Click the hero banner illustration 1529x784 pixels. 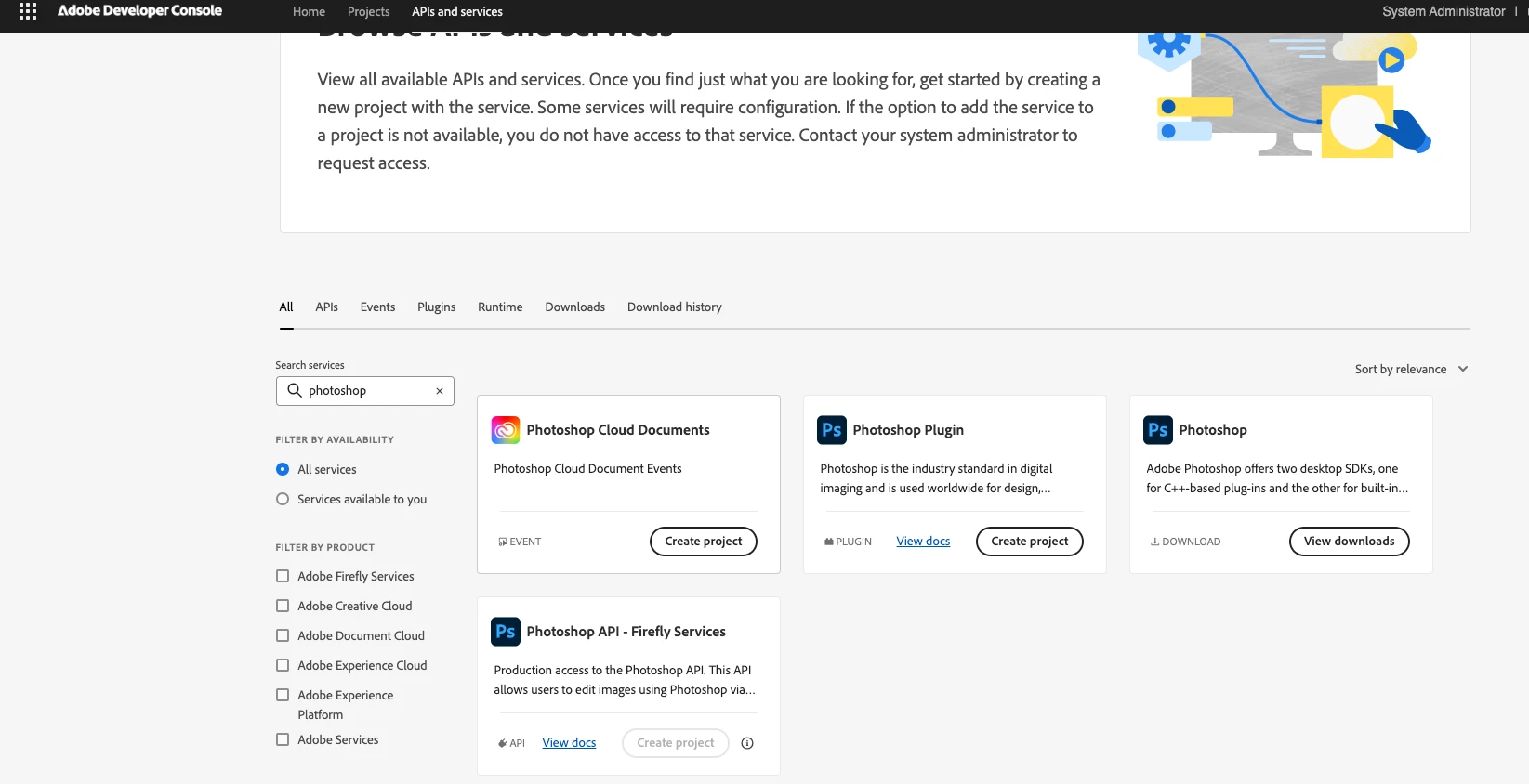(1285, 95)
